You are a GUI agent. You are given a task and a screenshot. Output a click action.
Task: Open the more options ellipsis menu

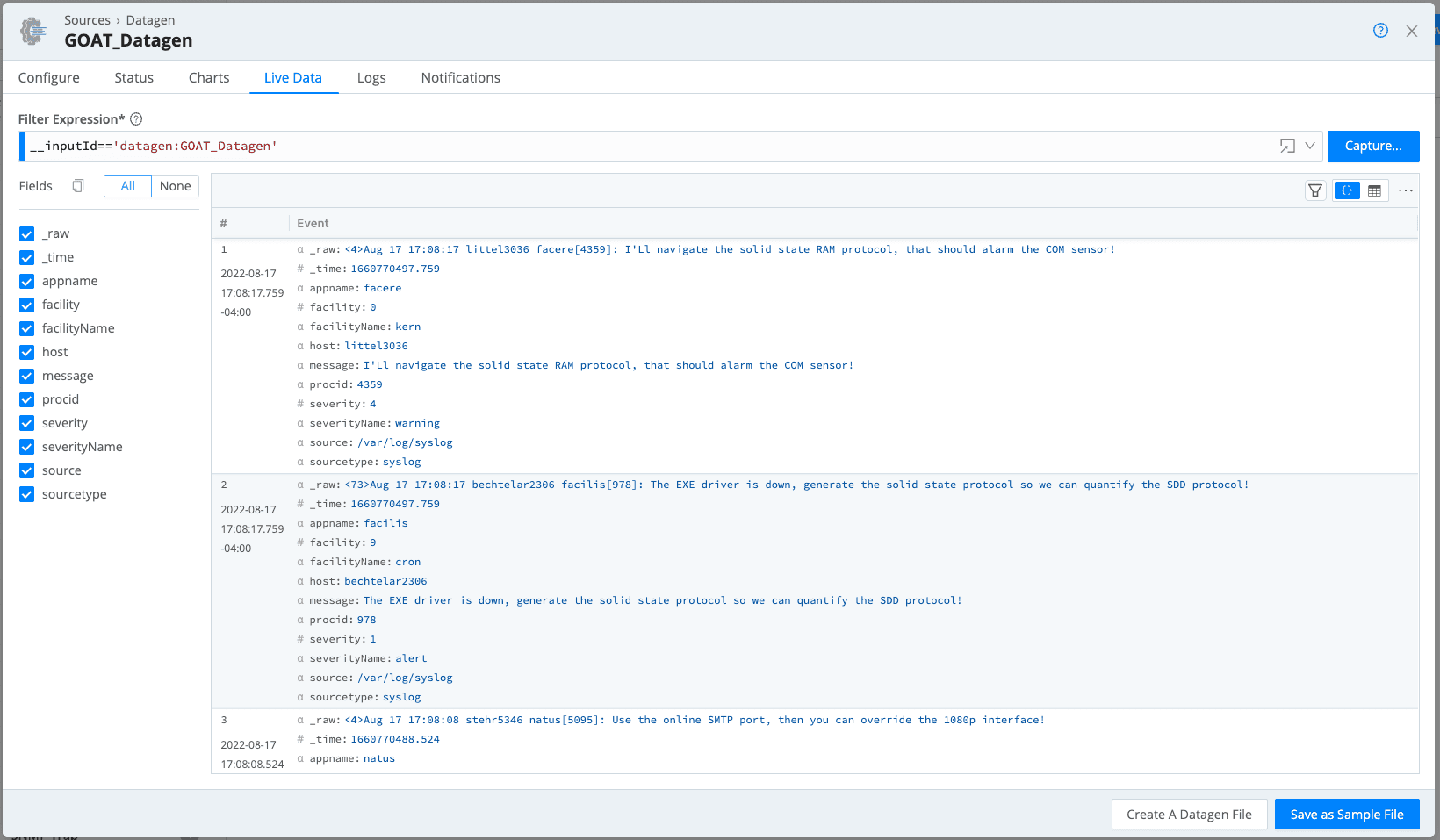1405,190
